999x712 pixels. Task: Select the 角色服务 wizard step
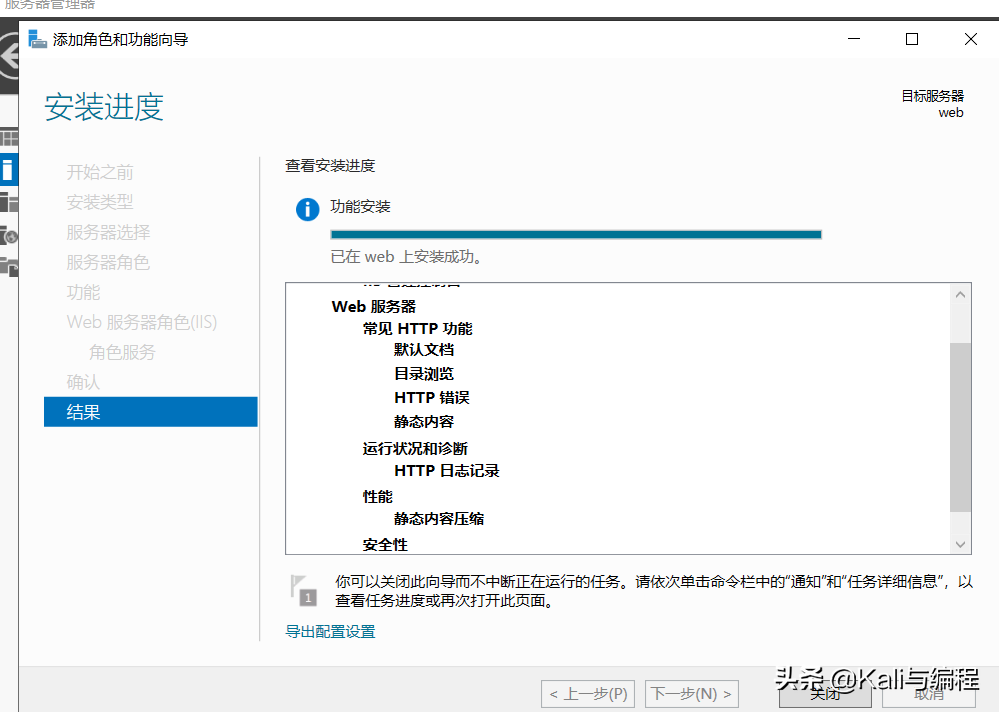point(122,352)
